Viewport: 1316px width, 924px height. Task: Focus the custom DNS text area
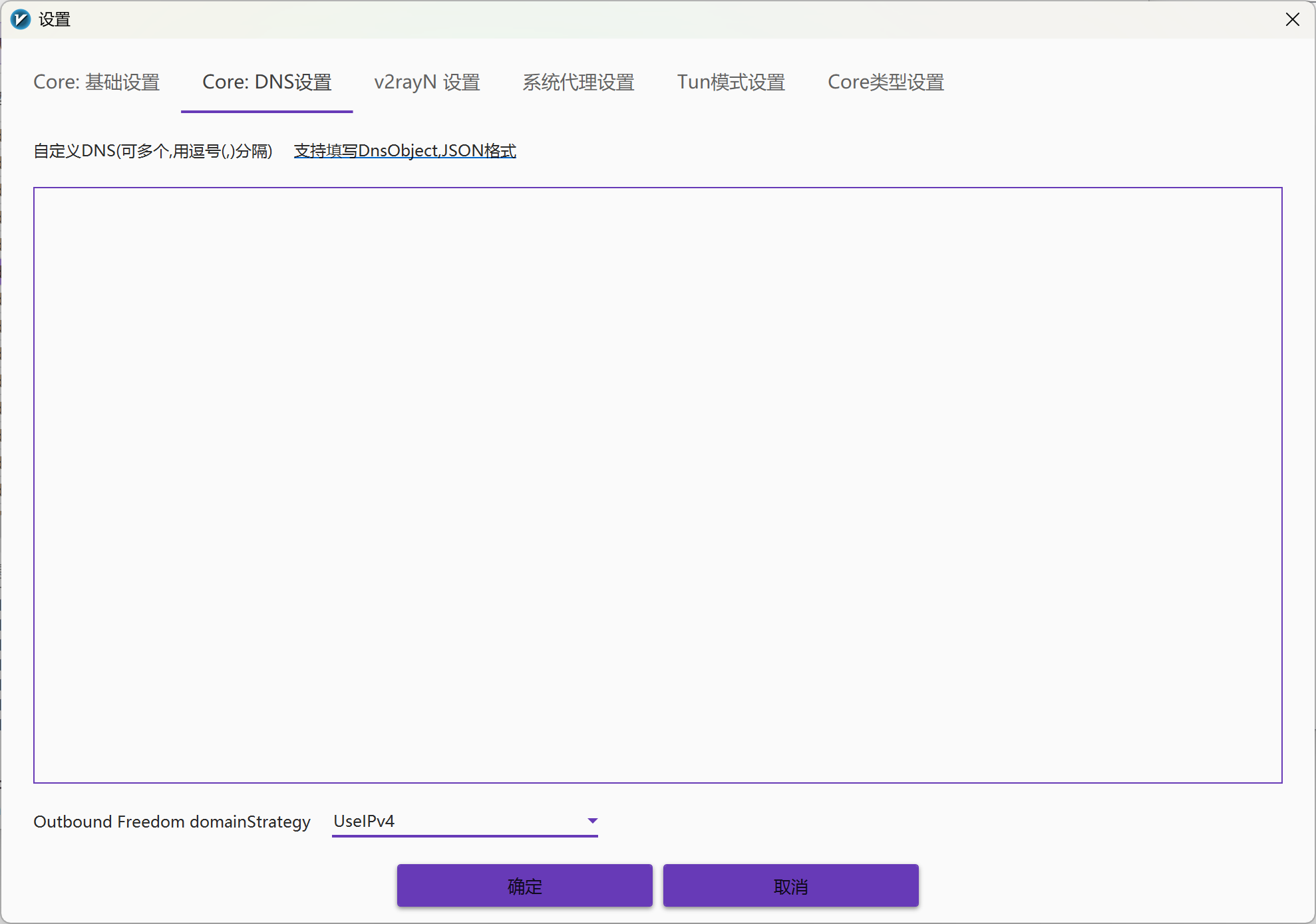coord(657,485)
